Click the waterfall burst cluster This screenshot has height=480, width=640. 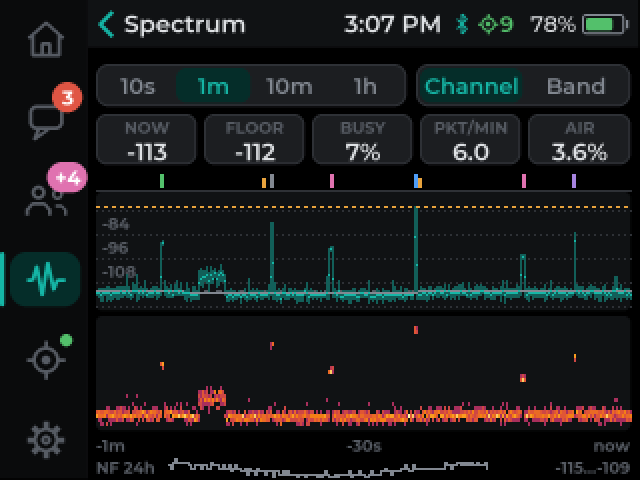coord(211,398)
